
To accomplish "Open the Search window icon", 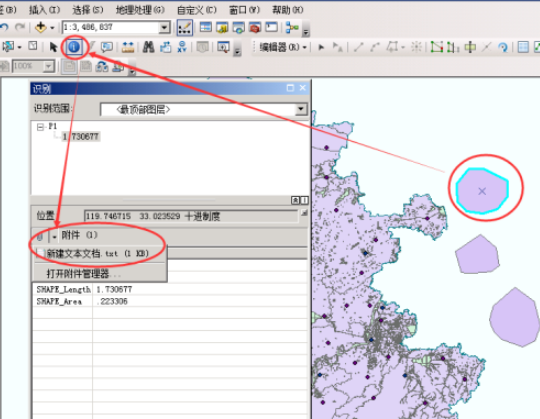I will coord(238,27).
